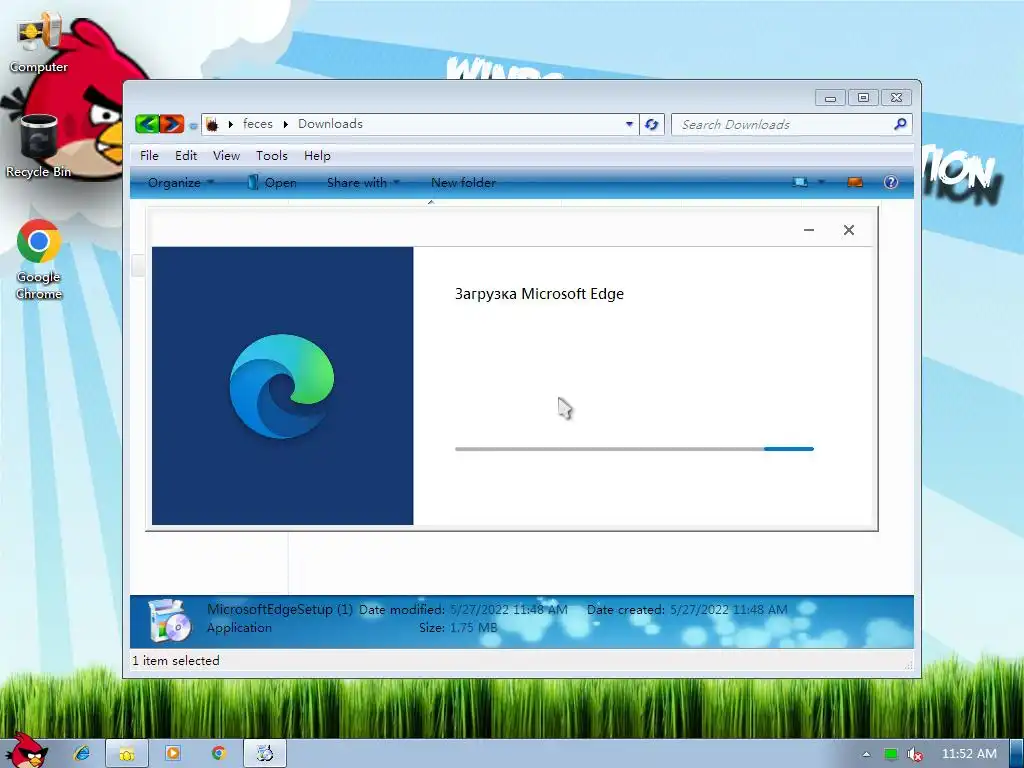
Task: Open the media player from the taskbar
Action: point(172,754)
